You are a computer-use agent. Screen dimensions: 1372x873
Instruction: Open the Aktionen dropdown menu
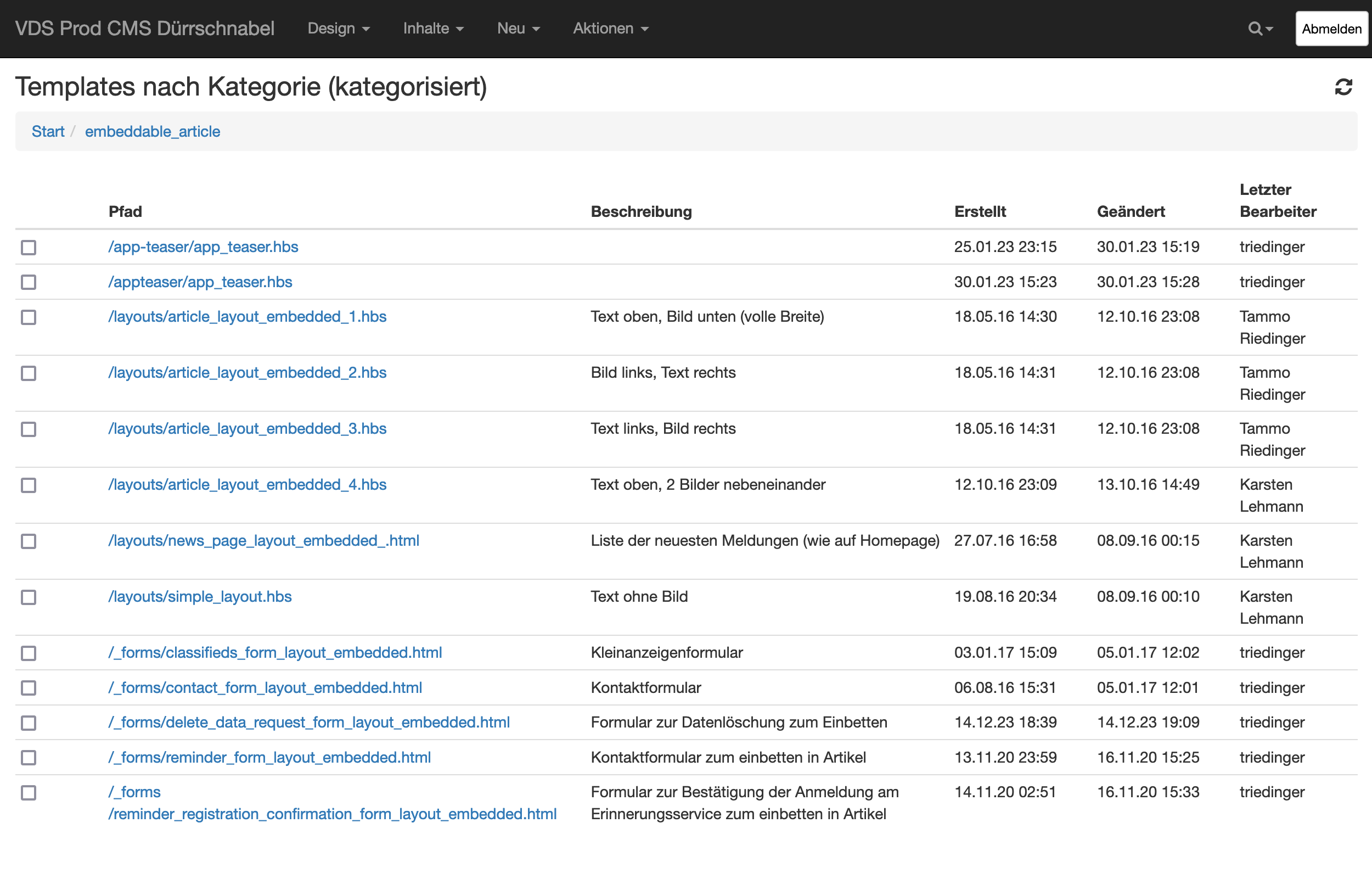click(x=610, y=29)
